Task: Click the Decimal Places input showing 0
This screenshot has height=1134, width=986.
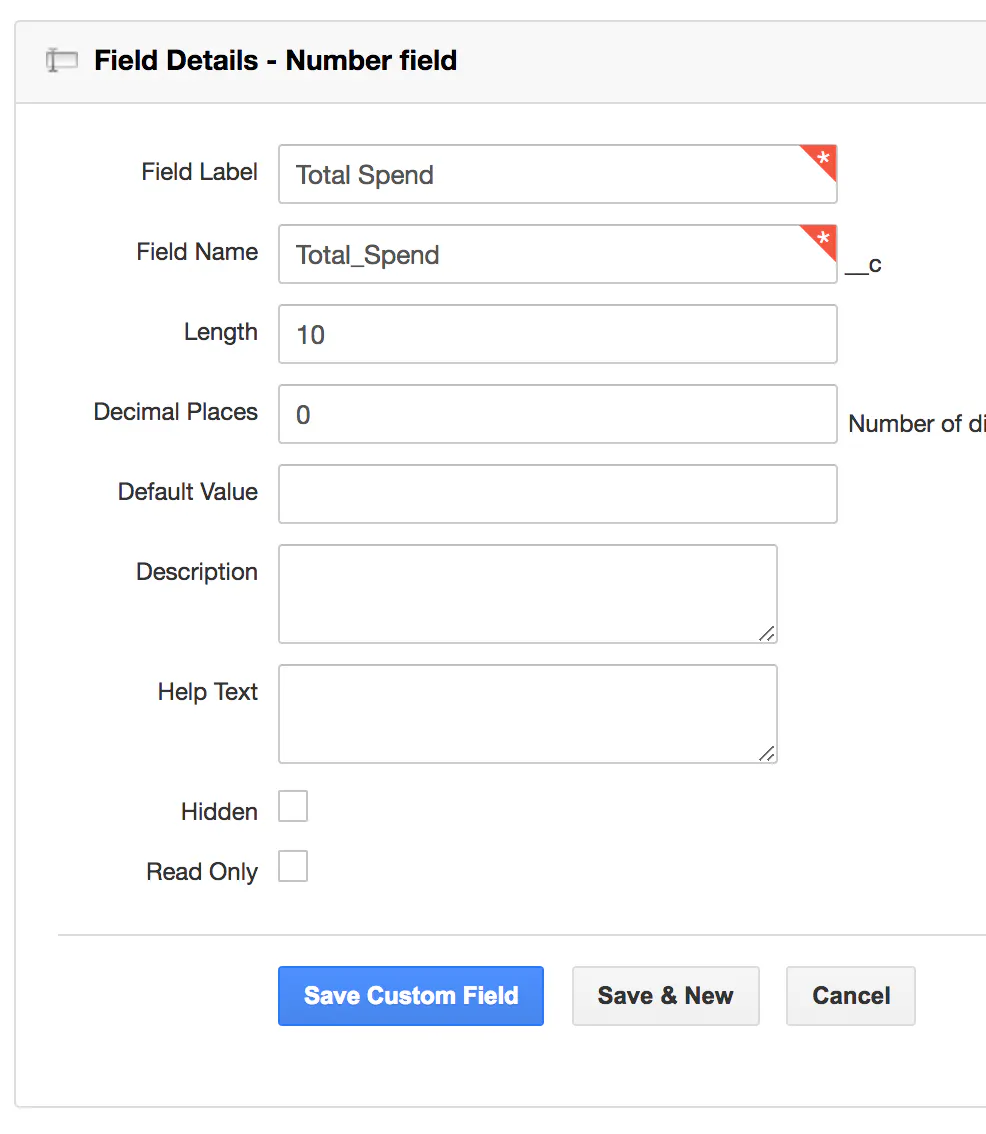Action: click(557, 414)
